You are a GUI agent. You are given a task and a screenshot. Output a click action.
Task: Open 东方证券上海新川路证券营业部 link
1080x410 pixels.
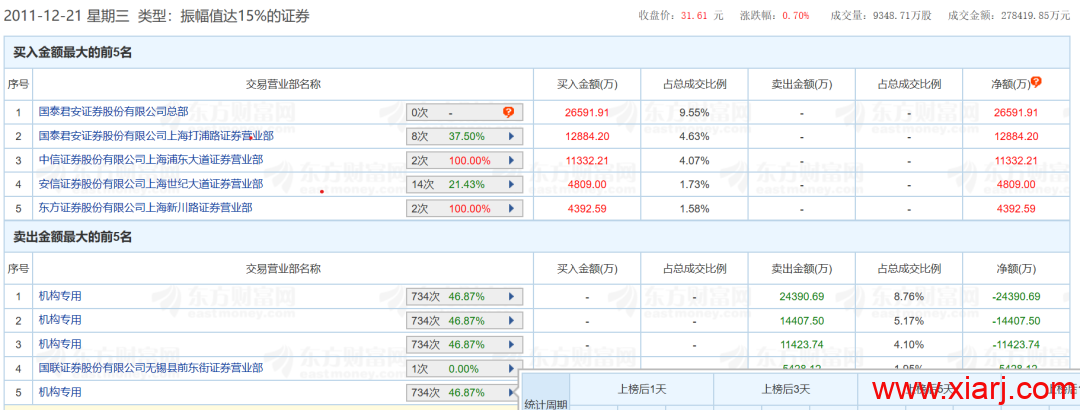pyautogui.click(x=145, y=207)
